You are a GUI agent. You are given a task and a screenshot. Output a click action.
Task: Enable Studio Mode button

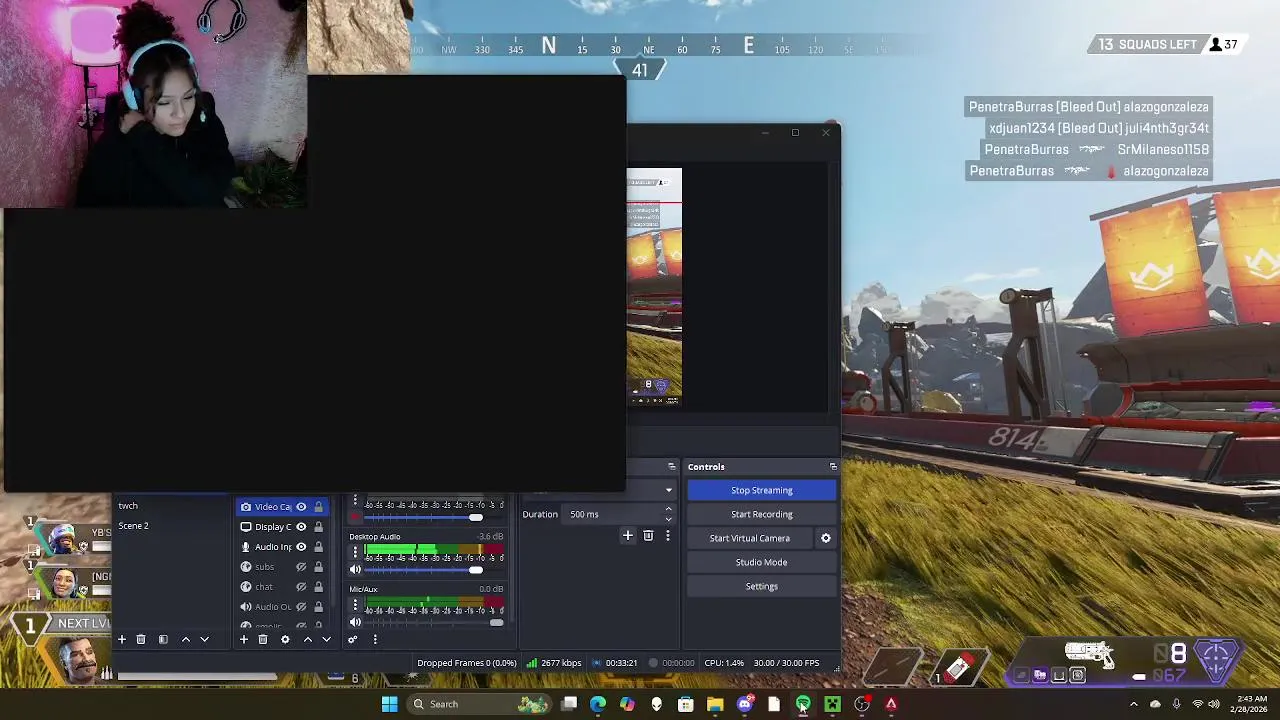pos(762,562)
